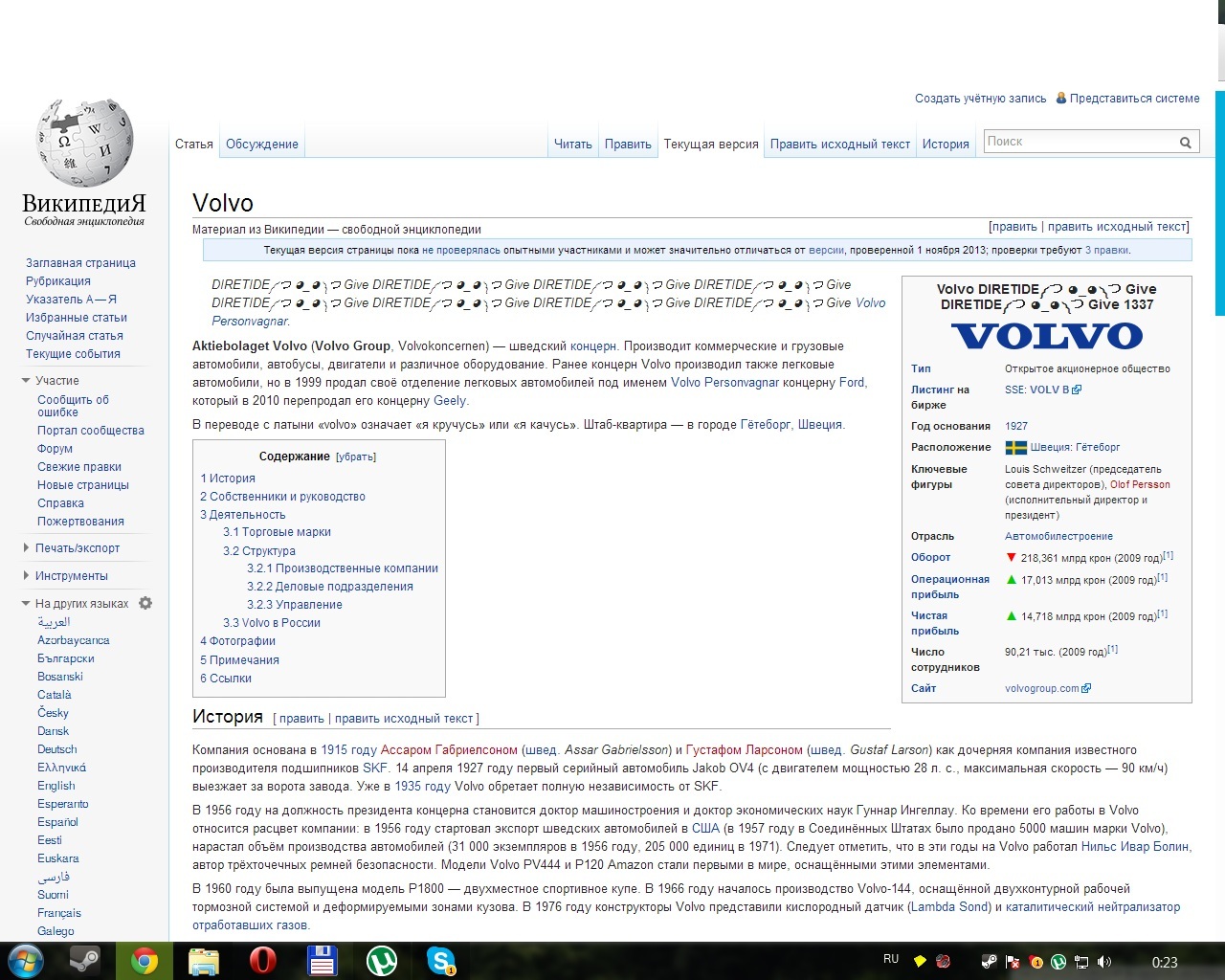Open the SKF link in История section
This screenshot has width=1225, height=980.
coord(375,768)
